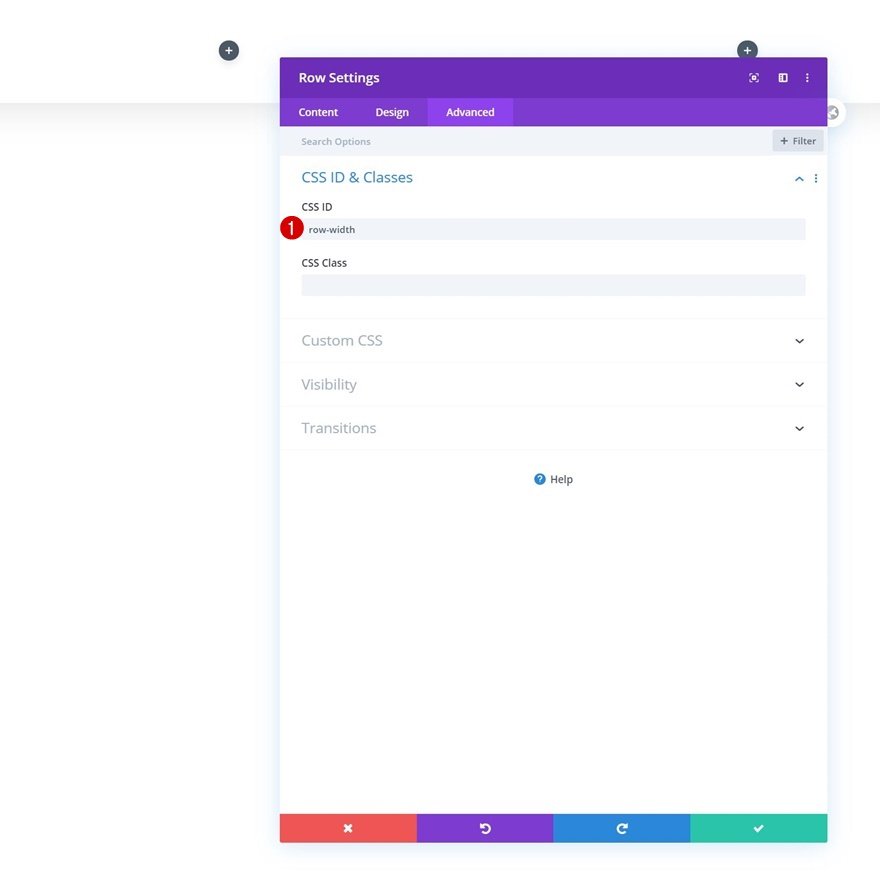Screen dimensions: 880x874
Task: Click the Custom CSS heading text
Action: click(x=342, y=341)
